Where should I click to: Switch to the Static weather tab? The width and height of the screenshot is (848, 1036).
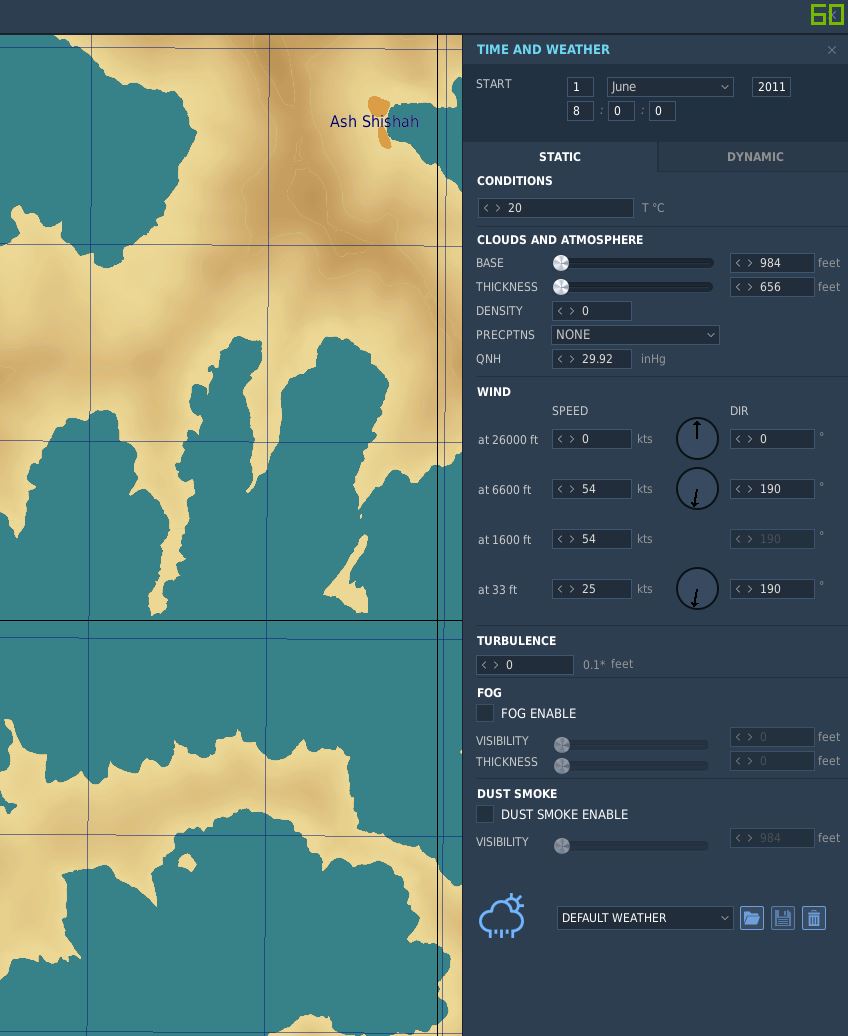point(559,157)
